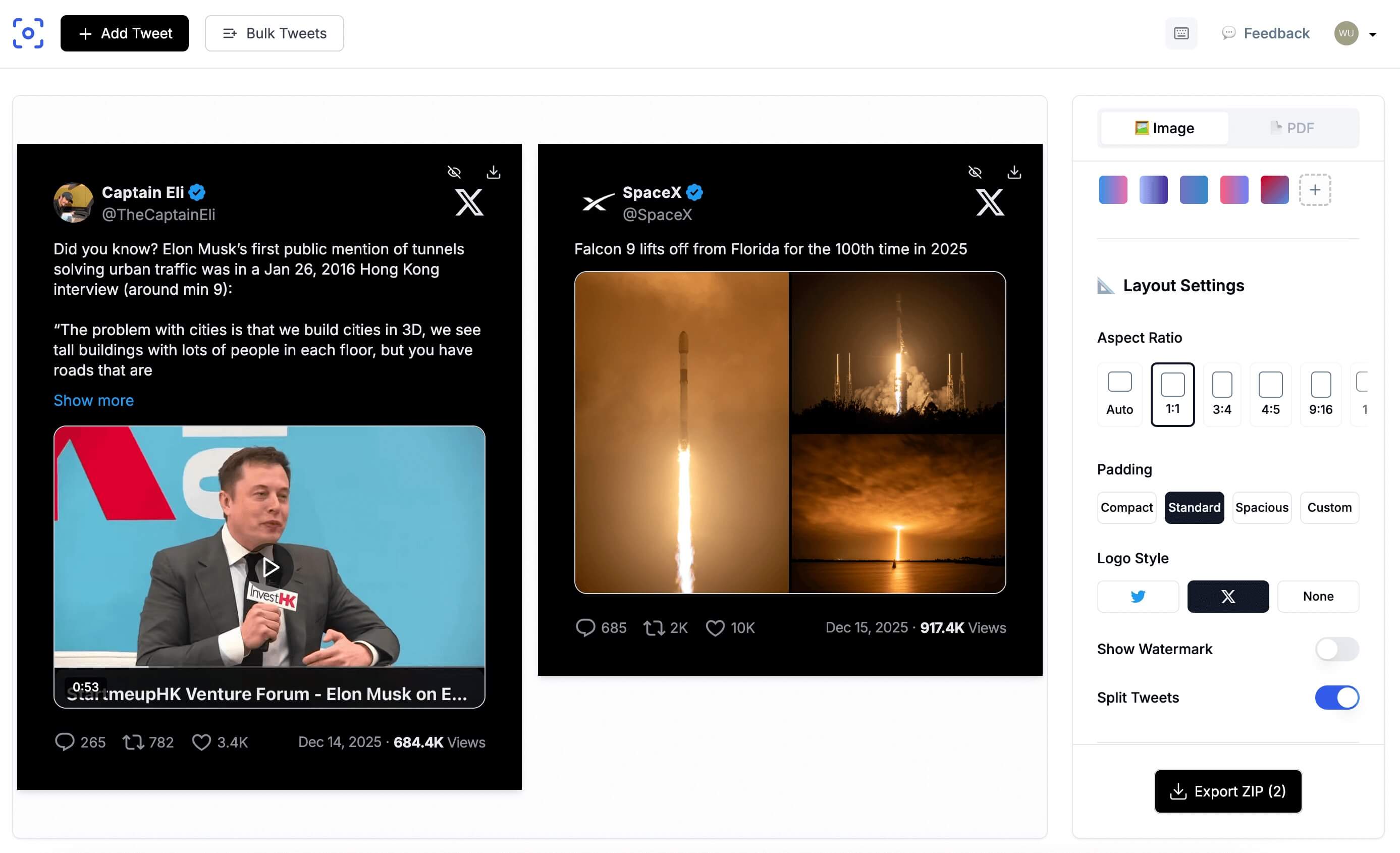Hide the Captain Eli tweet
This screenshot has width=1400, height=853.
click(x=454, y=172)
